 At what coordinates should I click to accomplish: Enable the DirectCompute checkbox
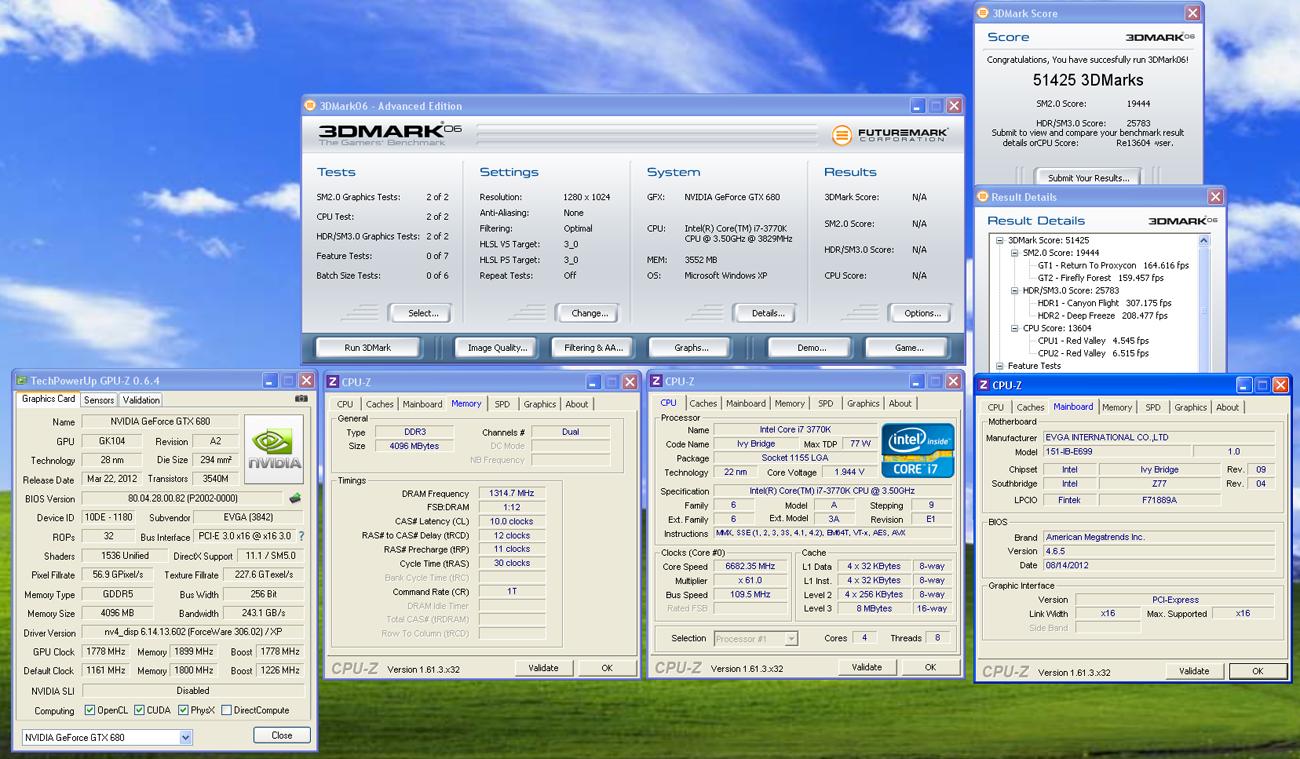pos(226,711)
